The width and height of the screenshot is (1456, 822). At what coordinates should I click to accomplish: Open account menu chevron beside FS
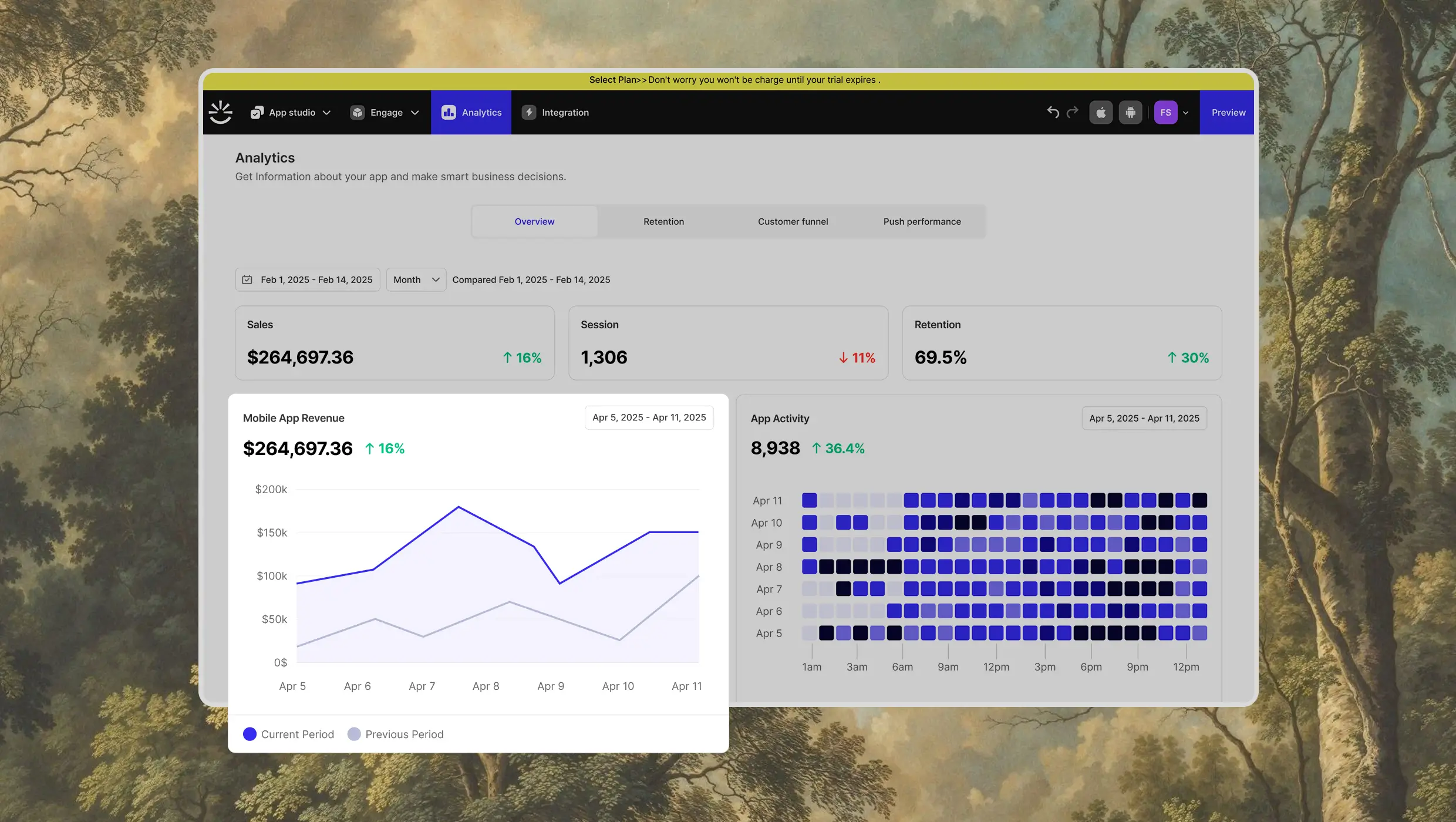1185,113
